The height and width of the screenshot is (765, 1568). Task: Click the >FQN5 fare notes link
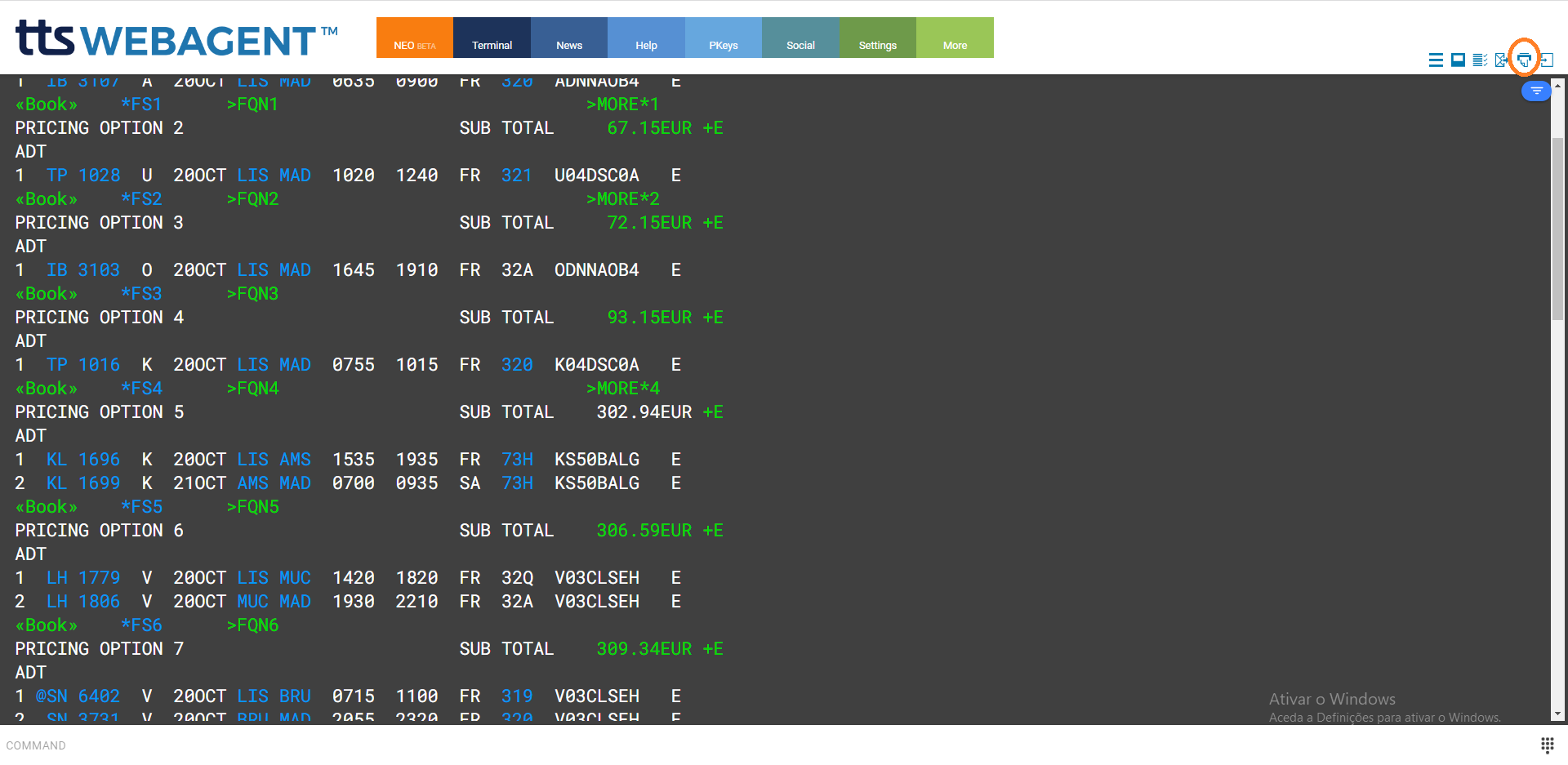[x=252, y=507]
